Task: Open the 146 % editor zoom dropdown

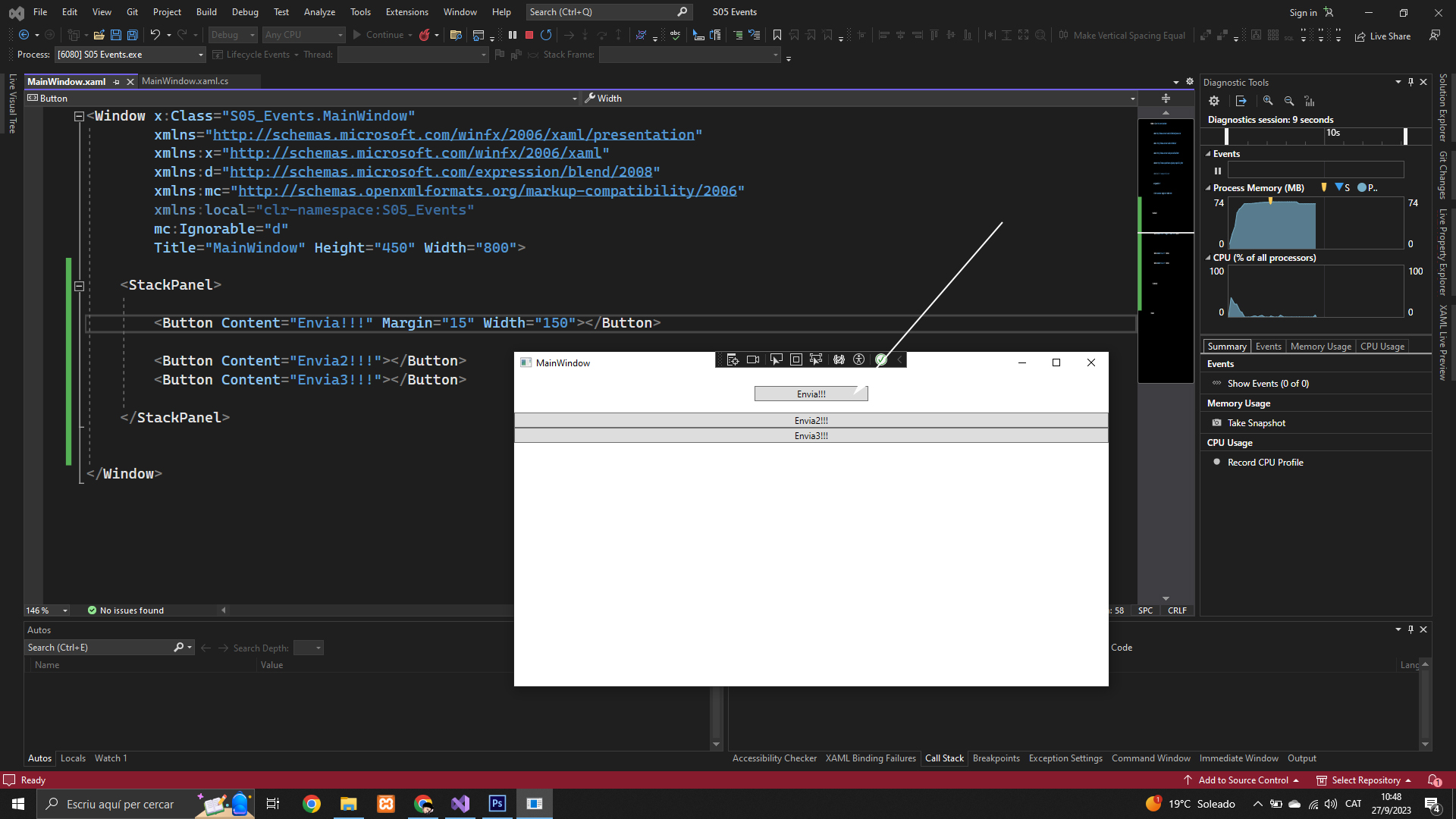Action: pyautogui.click(x=65, y=610)
